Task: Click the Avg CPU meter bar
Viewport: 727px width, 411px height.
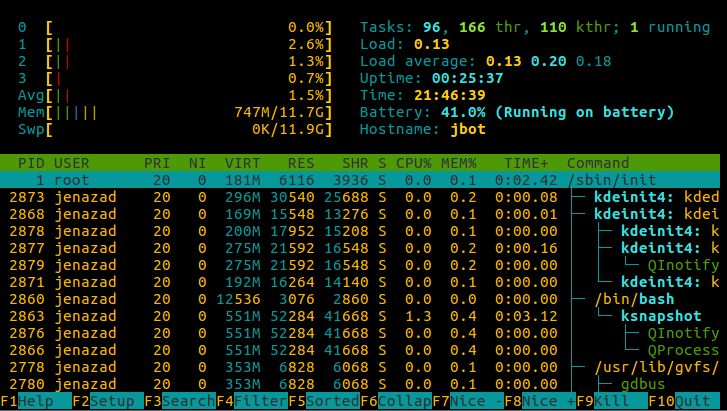Action: point(175,96)
